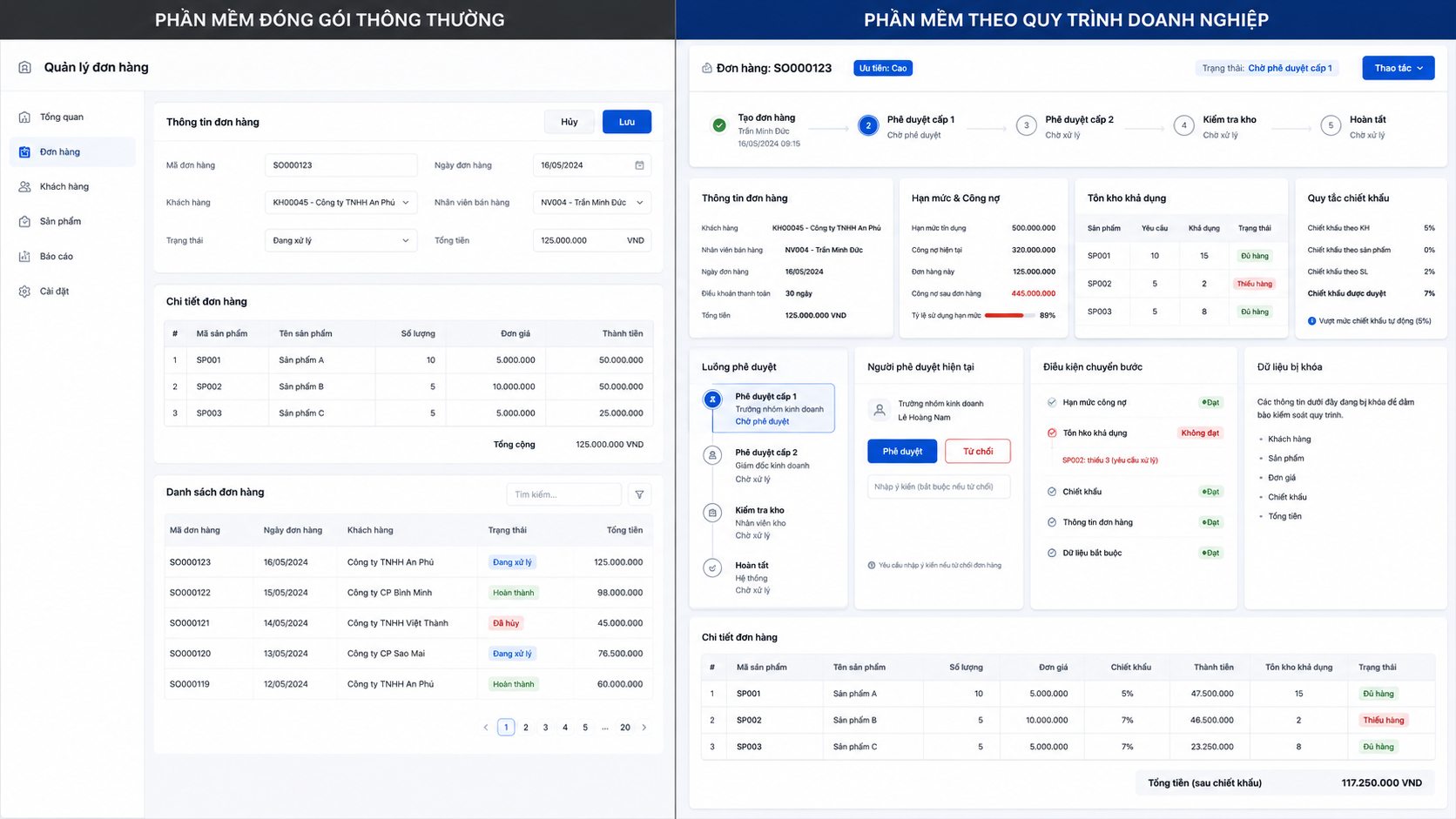The image size is (1456, 819).
Task: Click check icon beside Thông tin đơn hàng condition
Action: [1052, 522]
